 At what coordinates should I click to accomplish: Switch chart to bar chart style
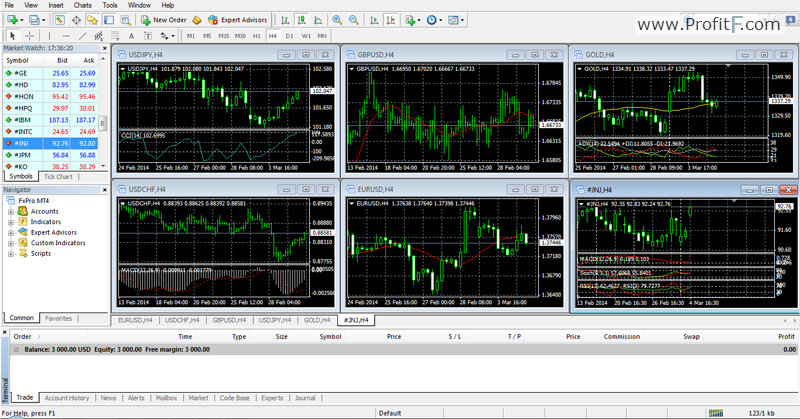(x=285, y=20)
